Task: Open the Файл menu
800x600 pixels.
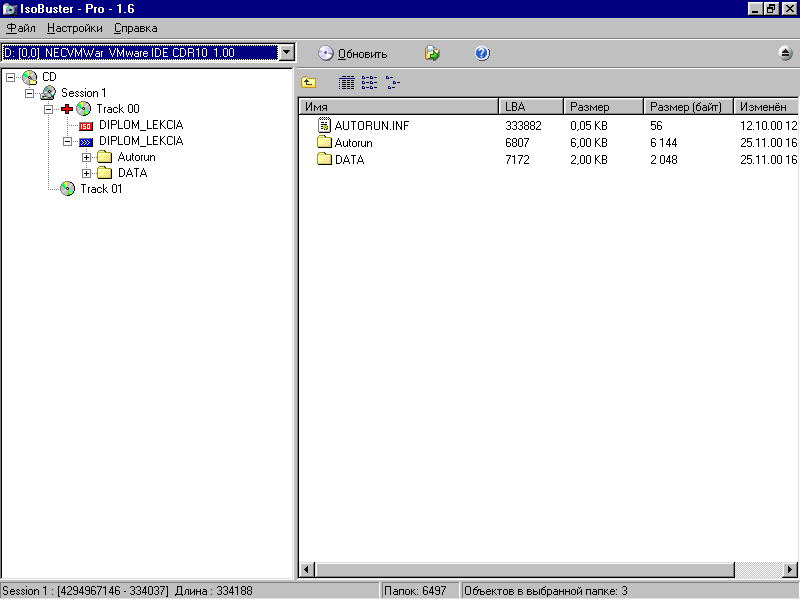Action: point(21,28)
